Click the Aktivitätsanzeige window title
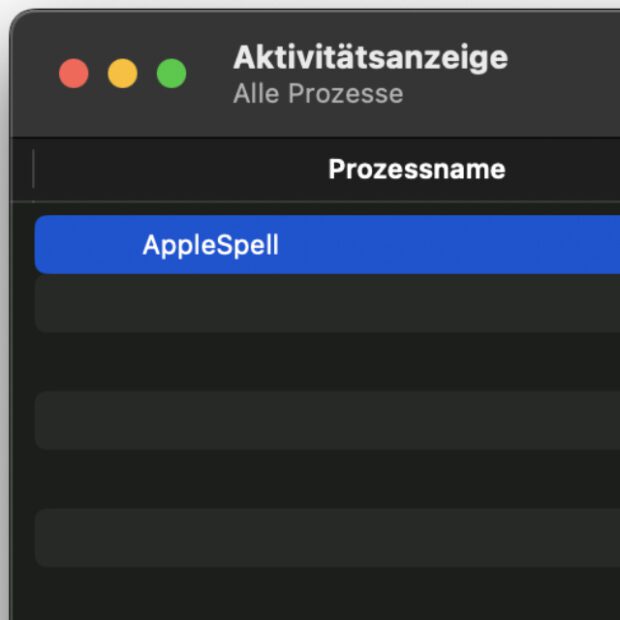The width and height of the screenshot is (620, 620). [x=370, y=58]
